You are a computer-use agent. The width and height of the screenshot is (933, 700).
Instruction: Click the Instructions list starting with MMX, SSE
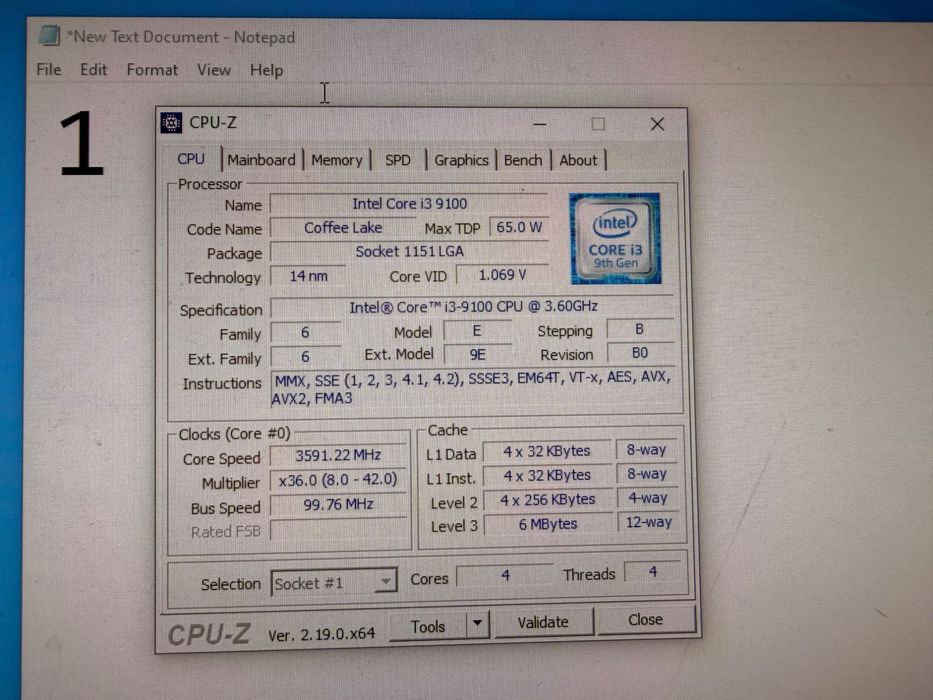473,389
